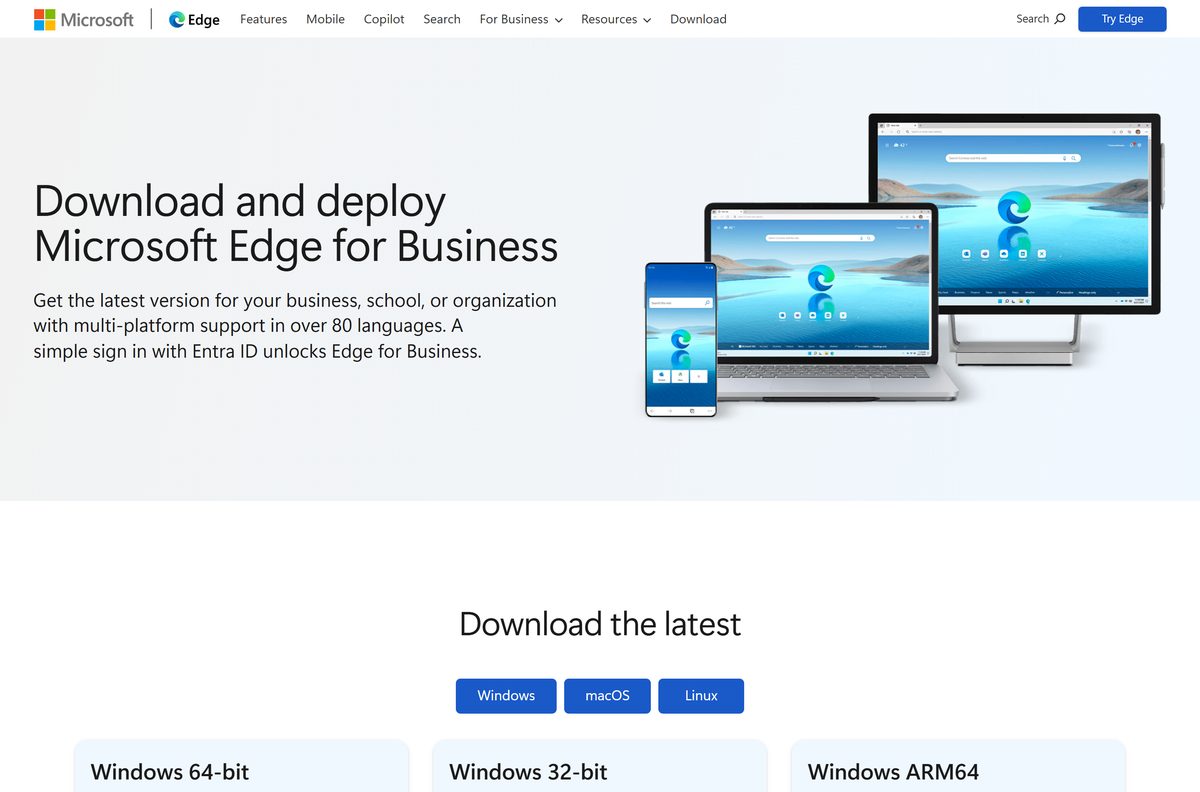Image resolution: width=1200 pixels, height=792 pixels.
Task: Click the Search magnifier button at top right
Action: tap(1041, 19)
